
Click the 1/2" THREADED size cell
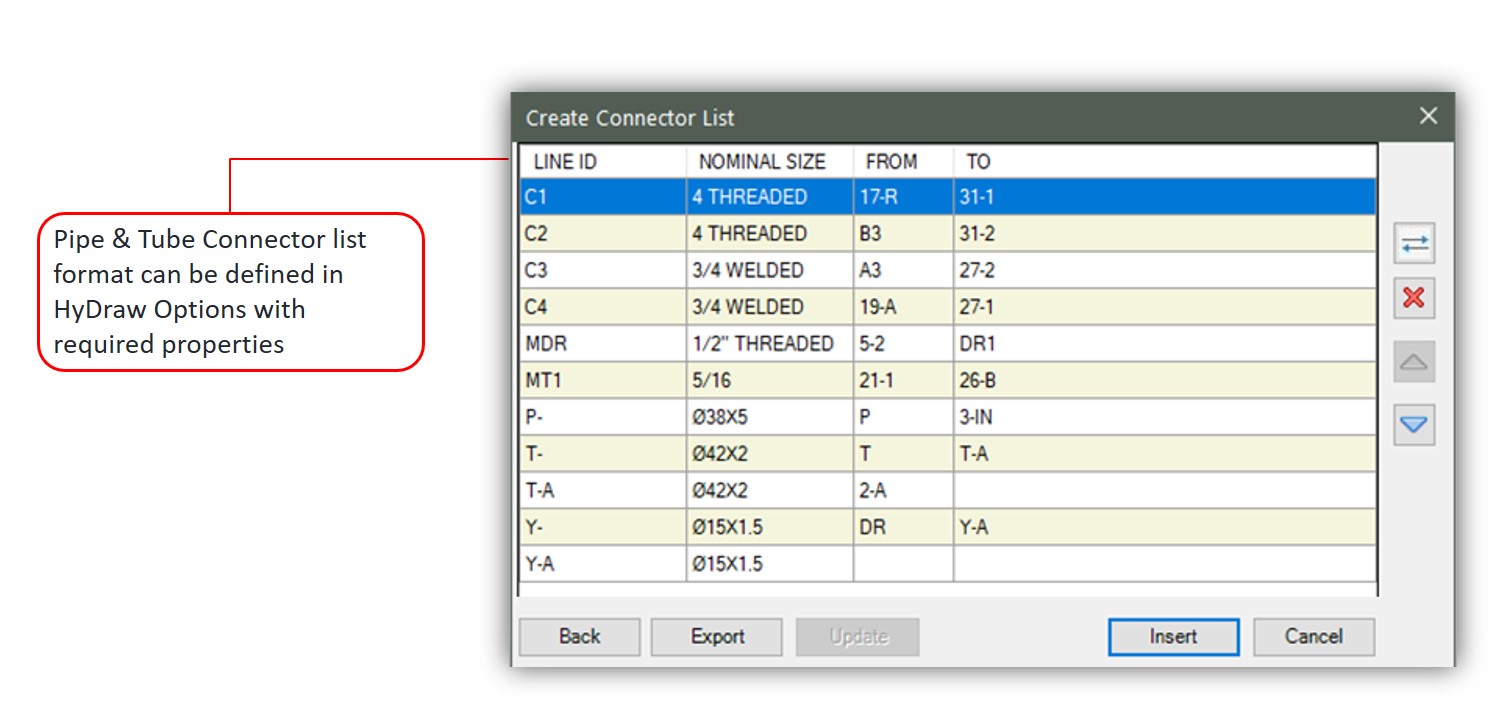point(770,343)
